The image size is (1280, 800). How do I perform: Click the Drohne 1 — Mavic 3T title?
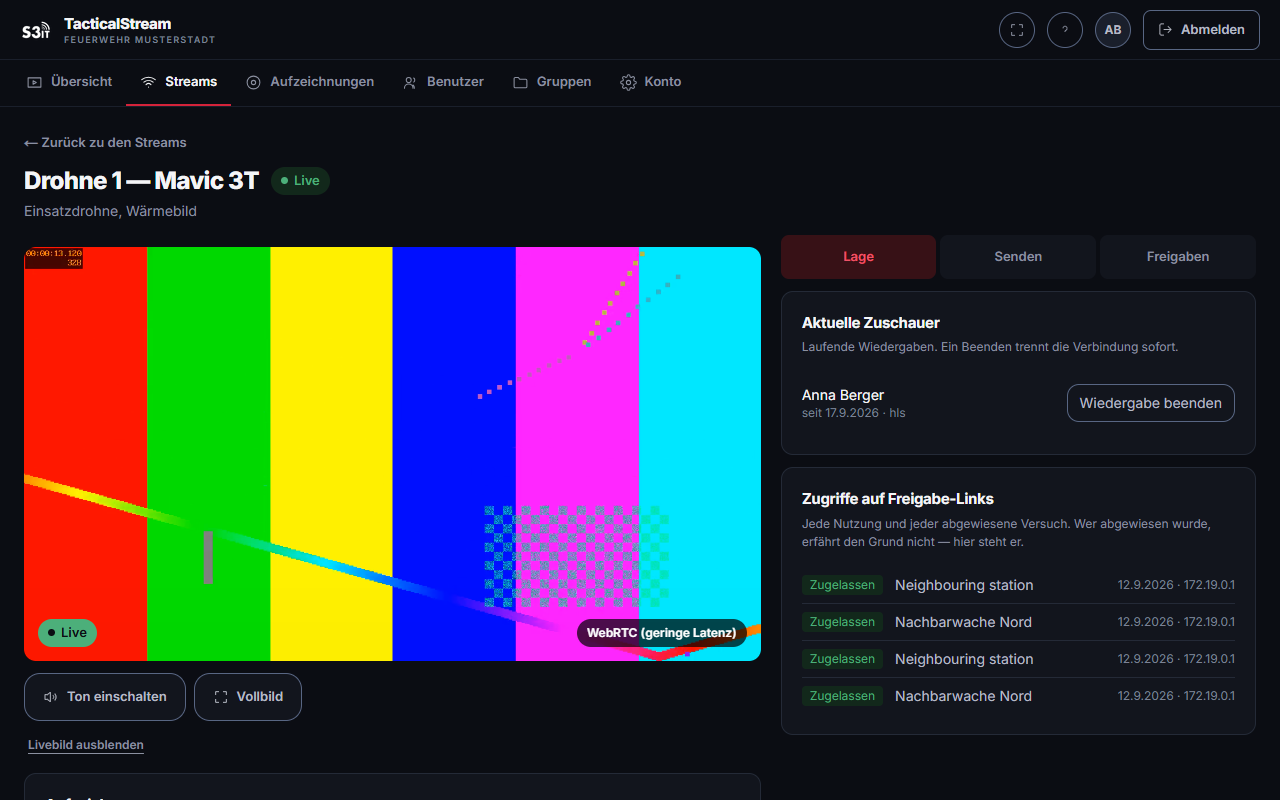[x=141, y=181]
